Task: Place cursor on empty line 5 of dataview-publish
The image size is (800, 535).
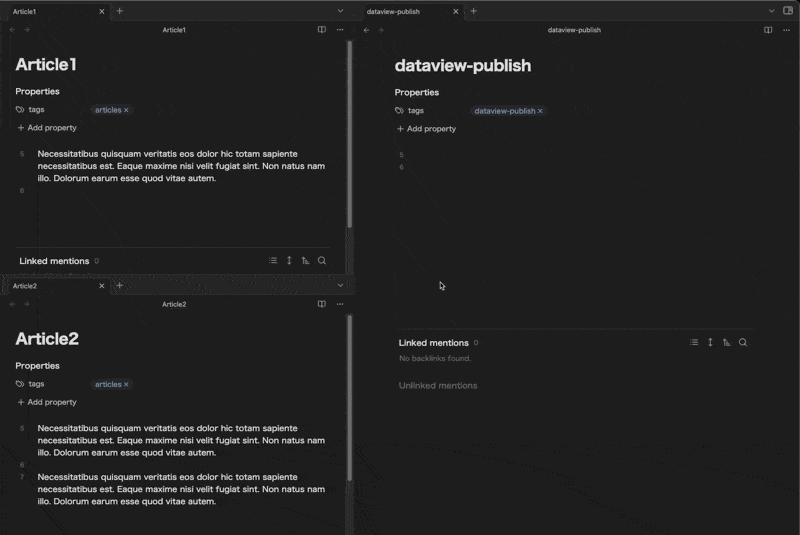Action: point(577,155)
